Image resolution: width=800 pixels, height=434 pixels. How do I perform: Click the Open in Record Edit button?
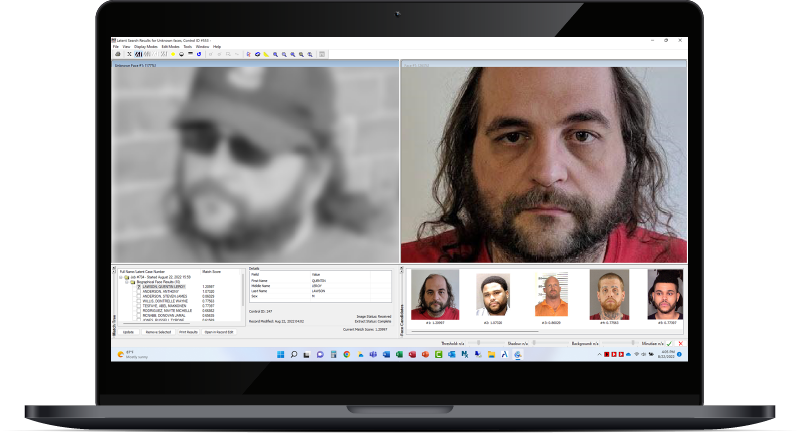pos(219,332)
